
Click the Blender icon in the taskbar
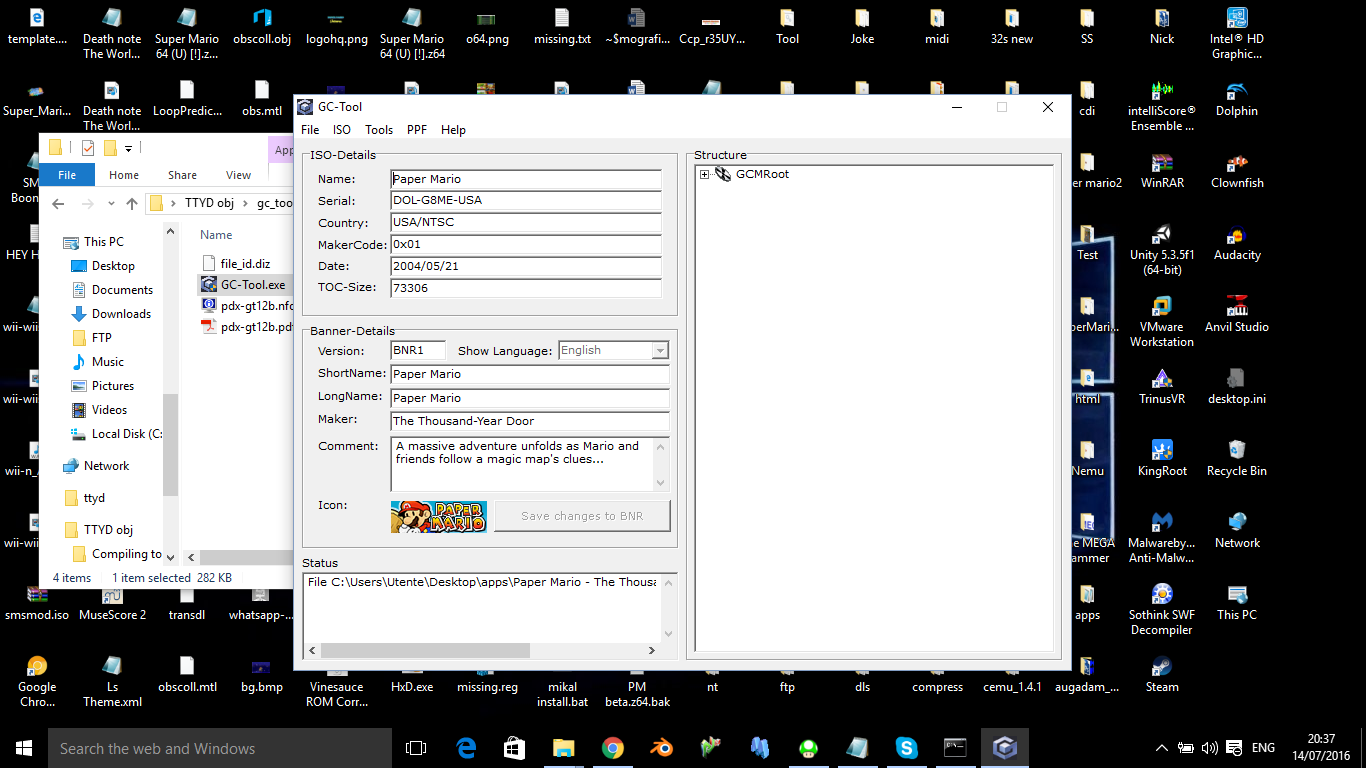pyautogui.click(x=662, y=748)
